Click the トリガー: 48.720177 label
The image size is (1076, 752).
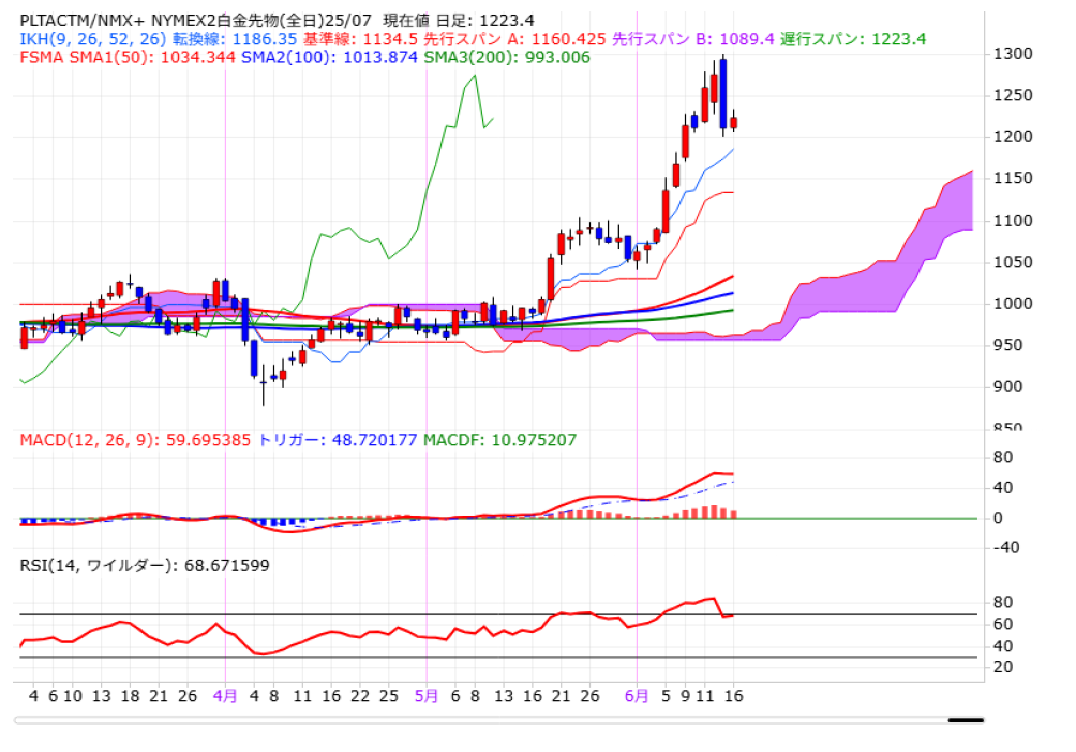click(x=338, y=440)
